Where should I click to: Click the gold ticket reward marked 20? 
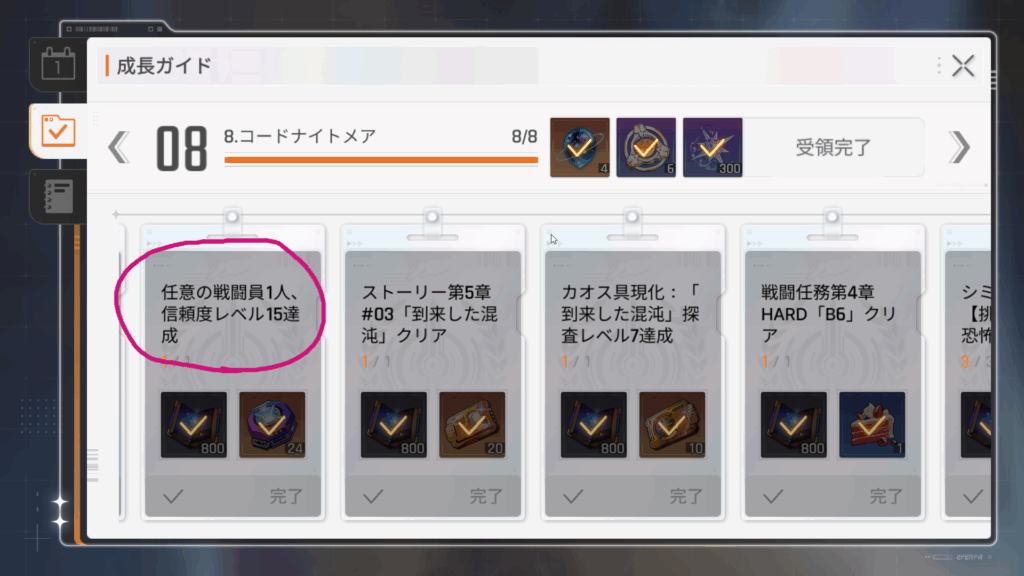pos(472,424)
